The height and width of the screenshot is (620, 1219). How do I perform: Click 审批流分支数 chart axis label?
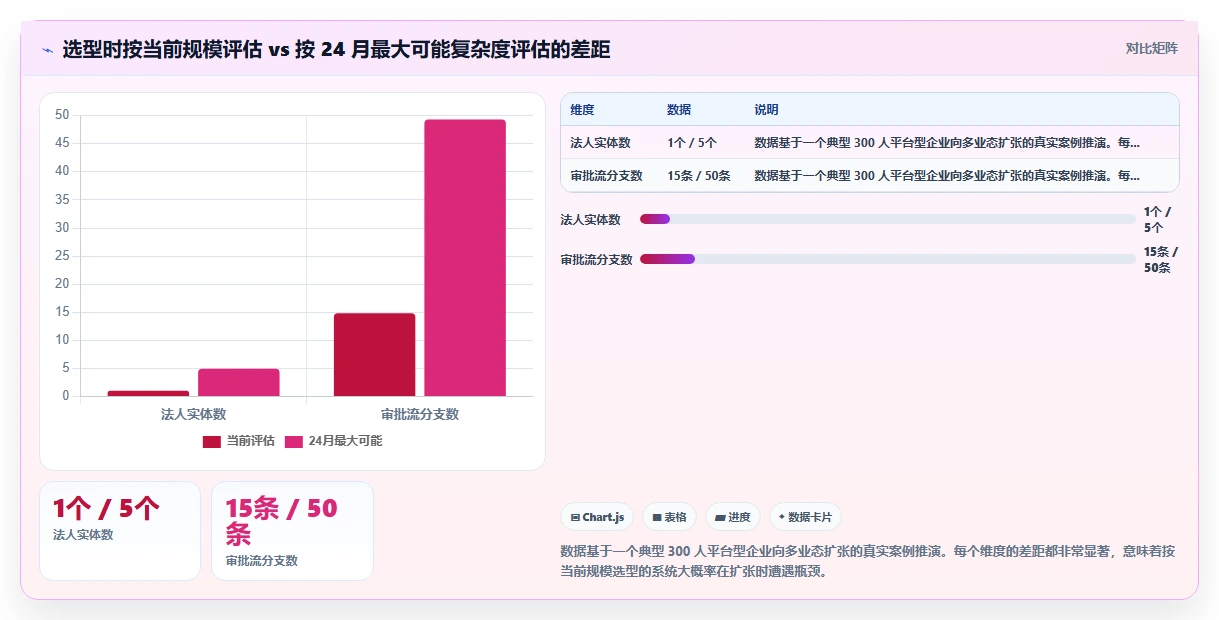pos(420,414)
